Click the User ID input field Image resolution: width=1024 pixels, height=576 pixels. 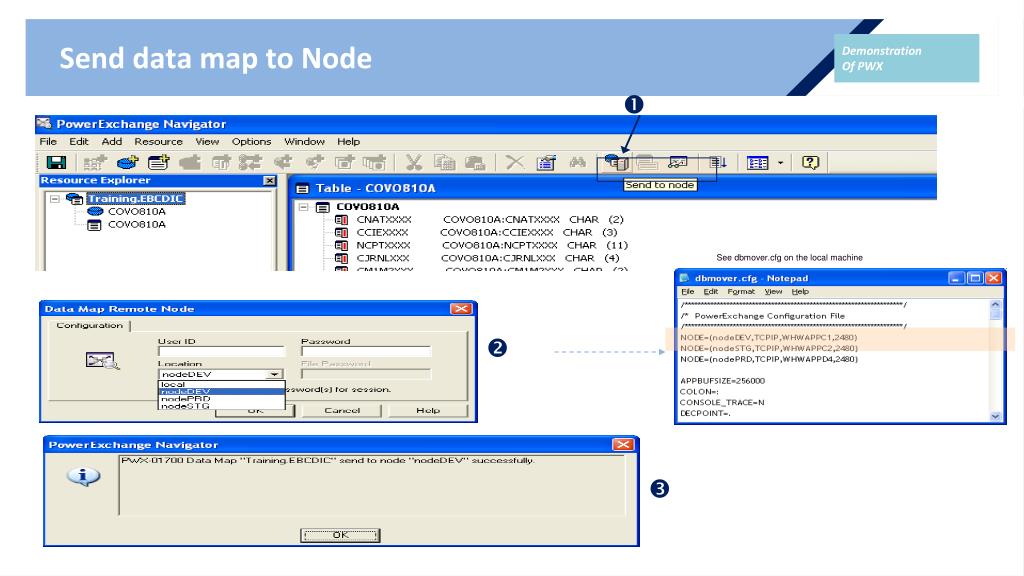[x=221, y=352]
